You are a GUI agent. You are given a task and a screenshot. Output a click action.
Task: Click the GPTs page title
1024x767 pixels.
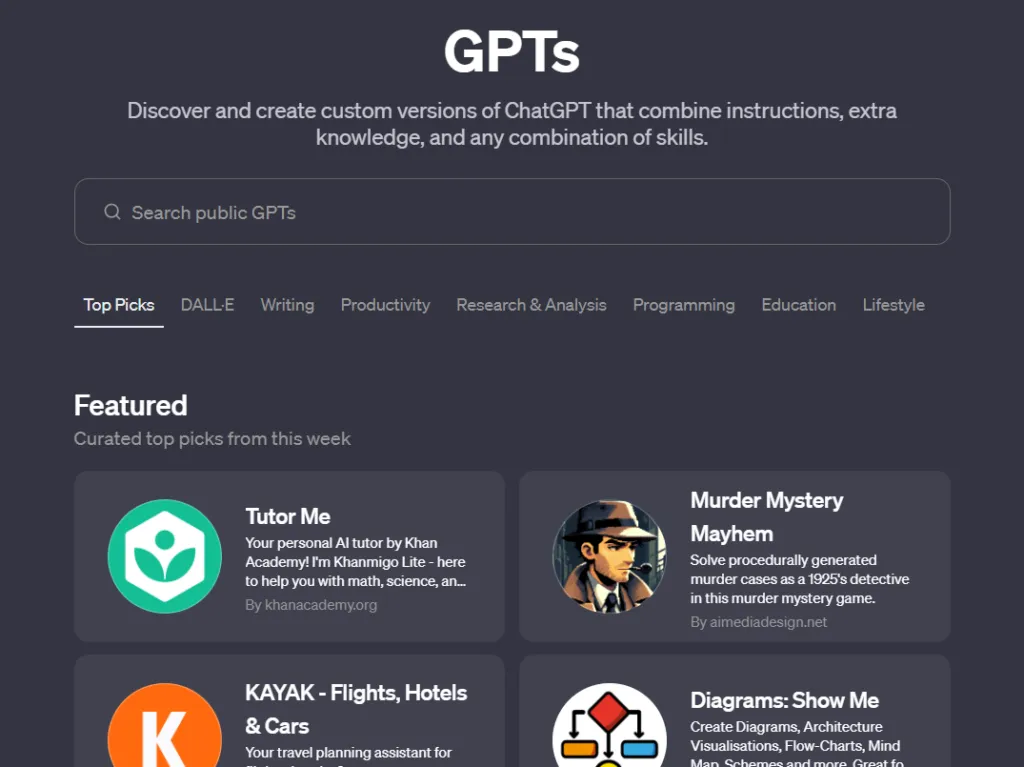[x=512, y=51]
